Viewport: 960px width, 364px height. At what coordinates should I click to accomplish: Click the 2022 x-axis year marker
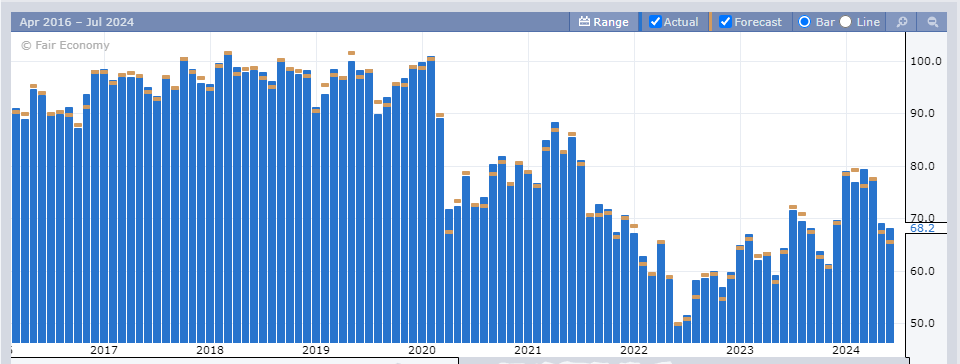pos(634,351)
